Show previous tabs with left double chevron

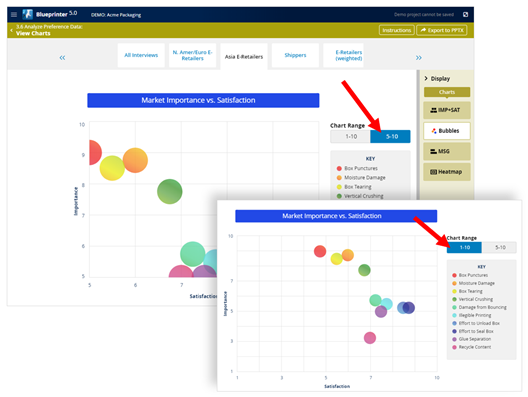62,58
